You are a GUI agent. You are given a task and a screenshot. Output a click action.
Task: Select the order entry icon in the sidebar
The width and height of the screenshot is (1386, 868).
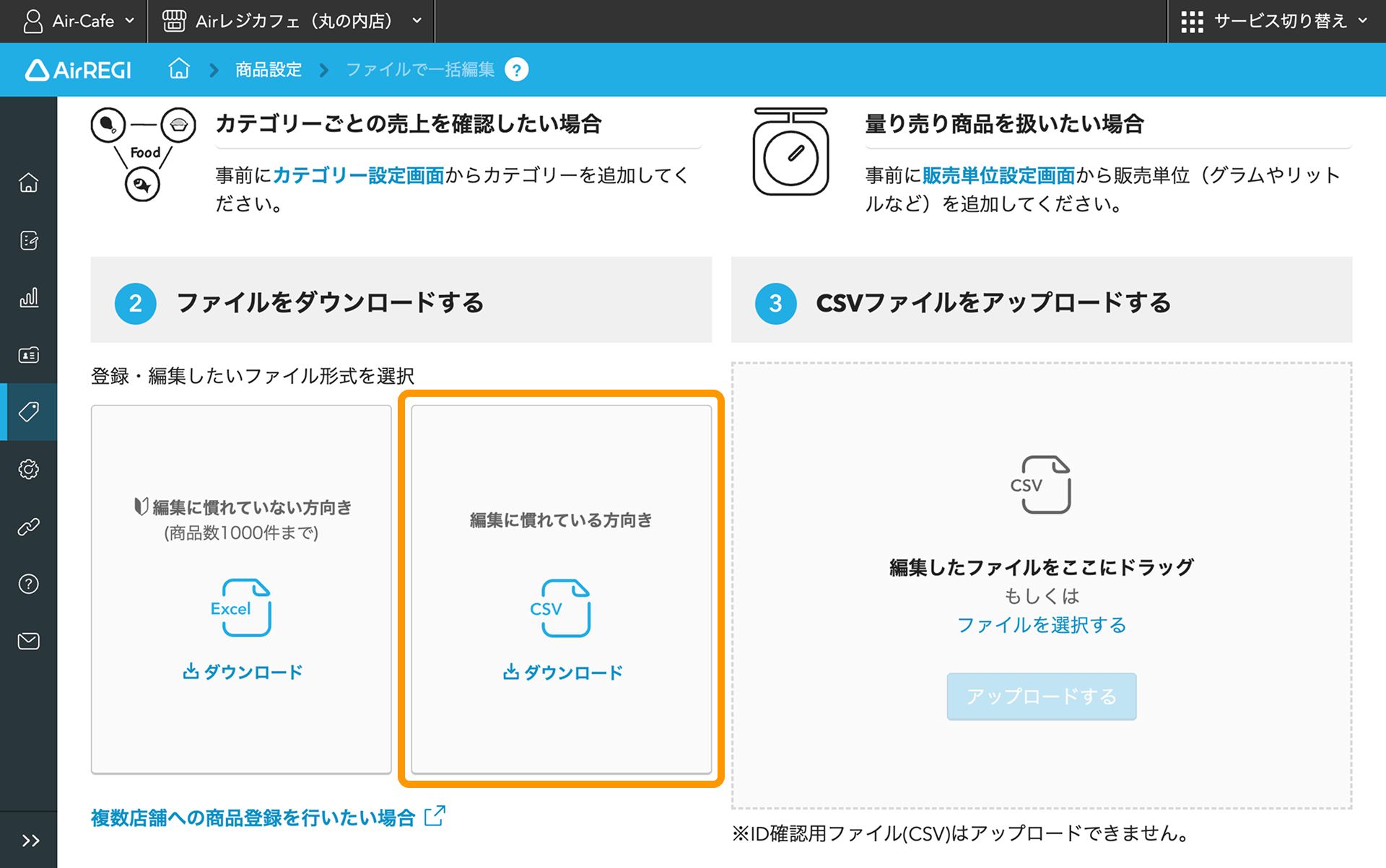(28, 240)
